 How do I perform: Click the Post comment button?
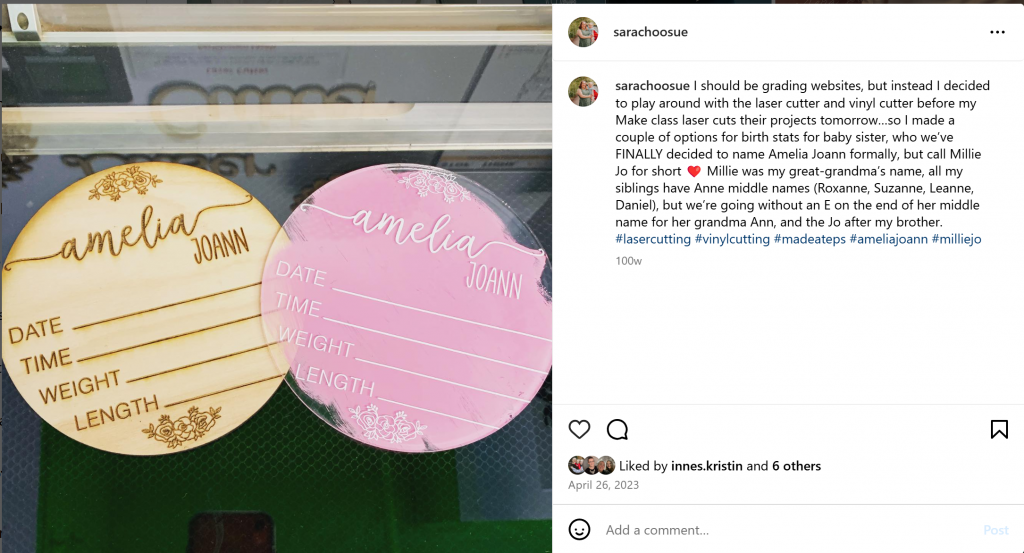996,530
